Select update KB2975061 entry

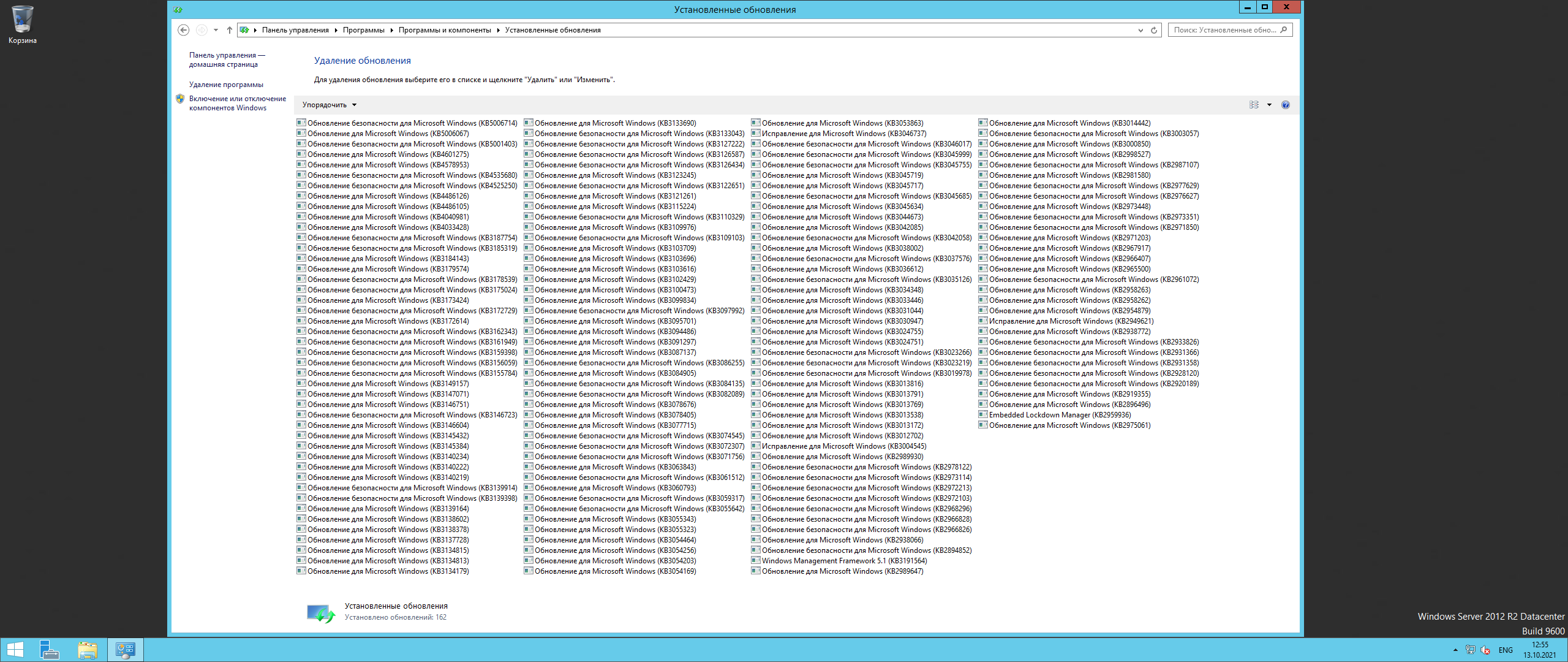(x=1065, y=425)
